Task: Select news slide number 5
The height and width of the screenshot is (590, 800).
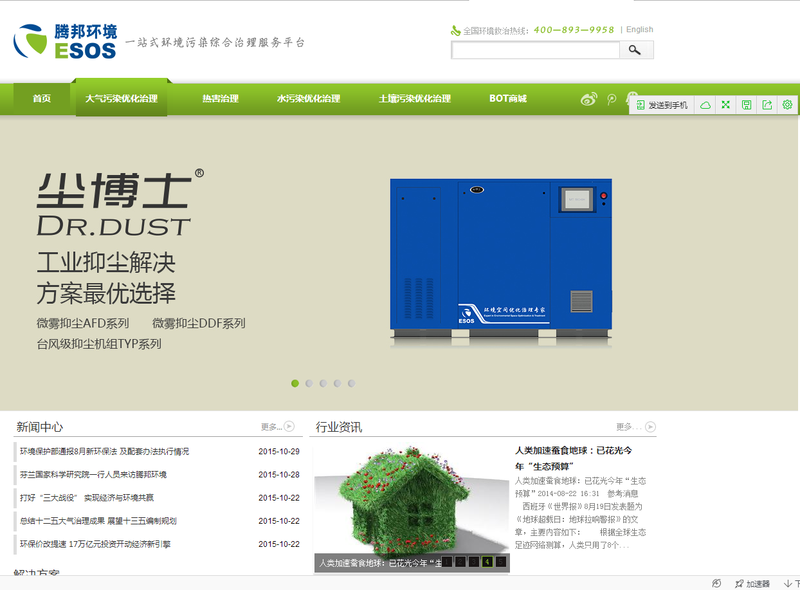Action: tap(501, 562)
